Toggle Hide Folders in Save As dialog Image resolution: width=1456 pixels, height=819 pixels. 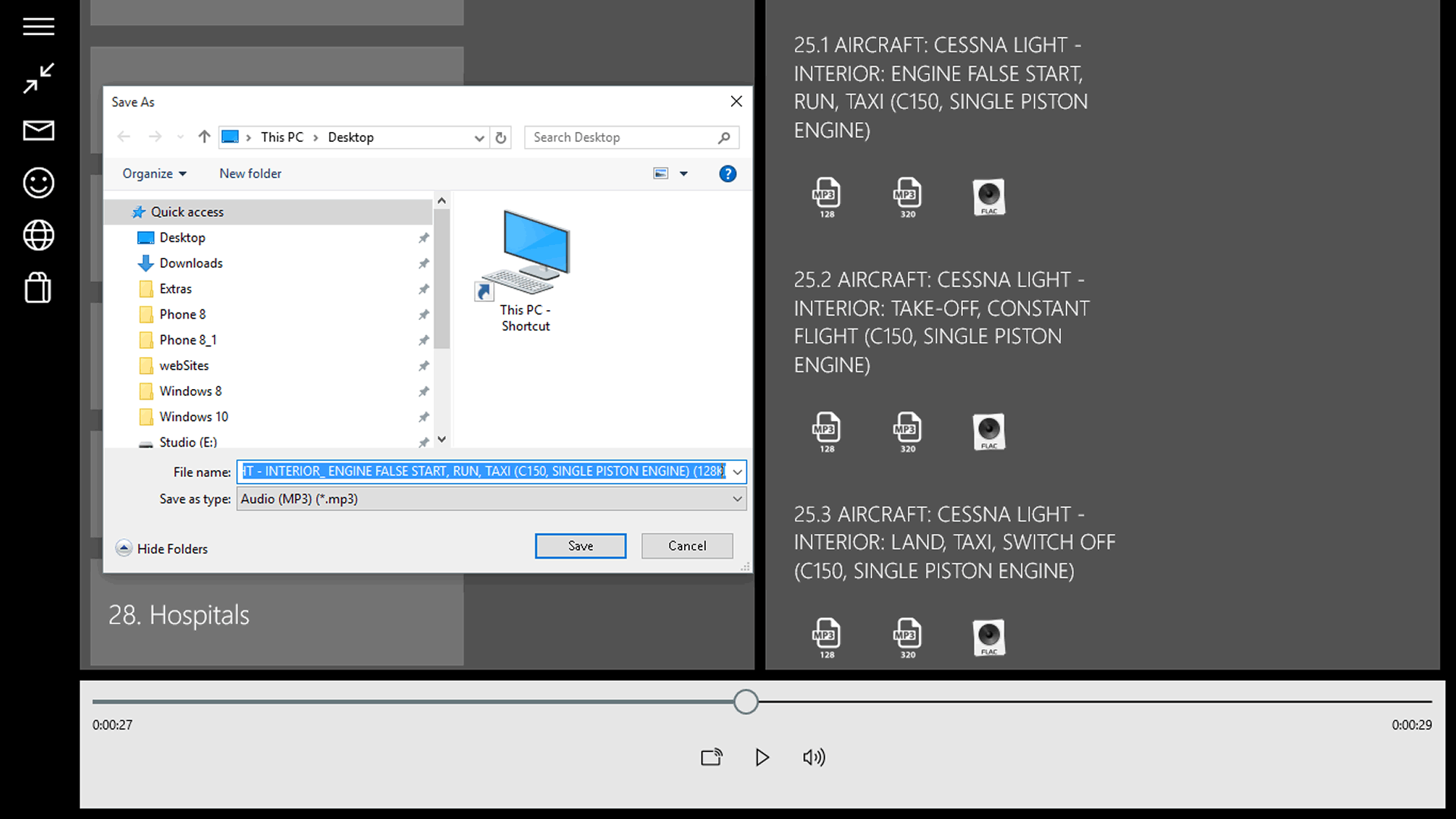(x=162, y=548)
